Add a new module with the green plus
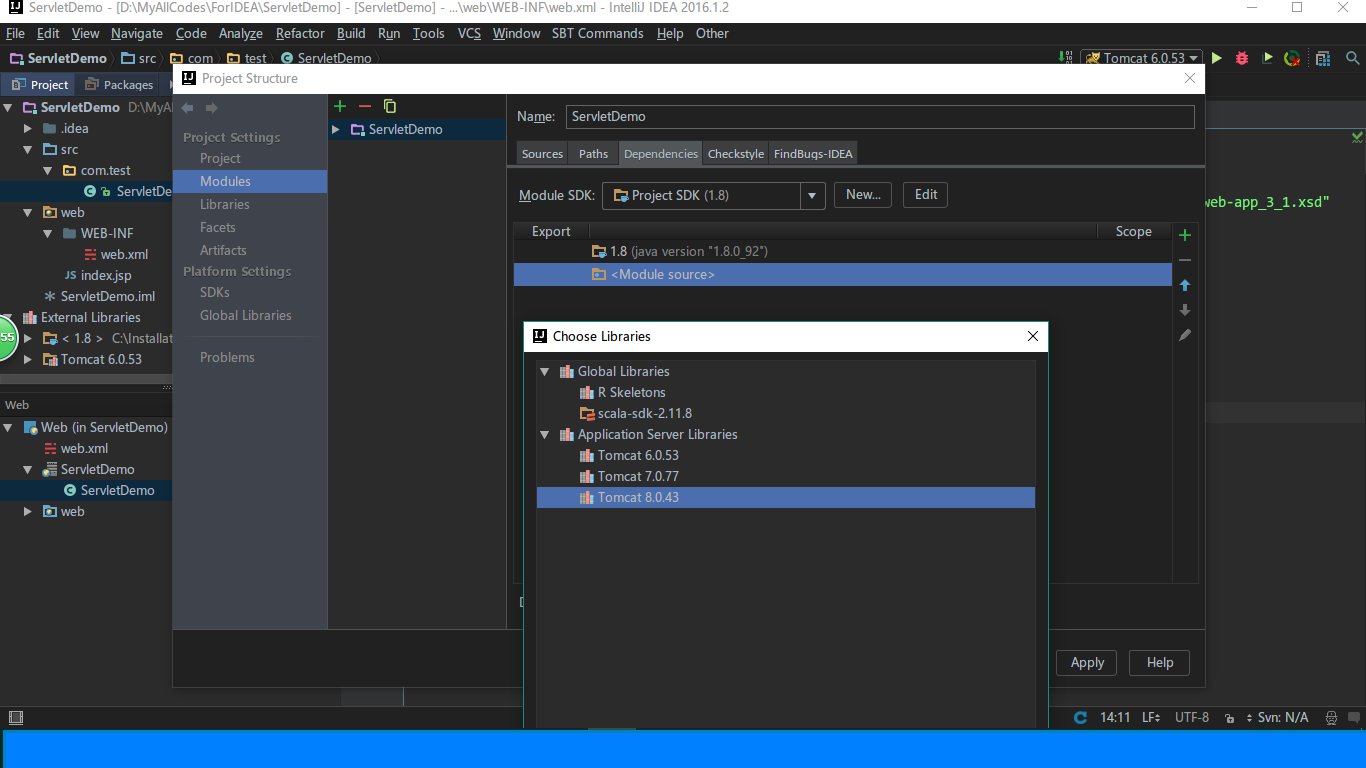 pyautogui.click(x=340, y=106)
